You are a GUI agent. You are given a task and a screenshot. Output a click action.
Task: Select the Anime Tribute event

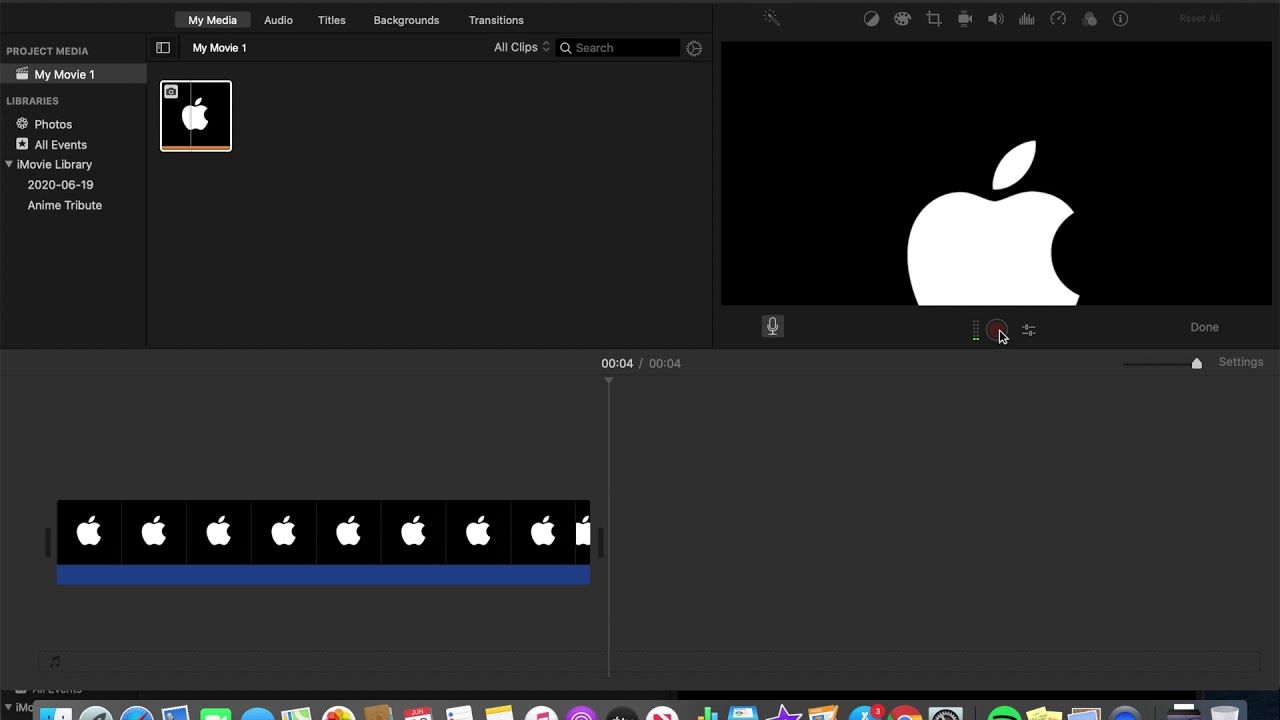point(64,205)
